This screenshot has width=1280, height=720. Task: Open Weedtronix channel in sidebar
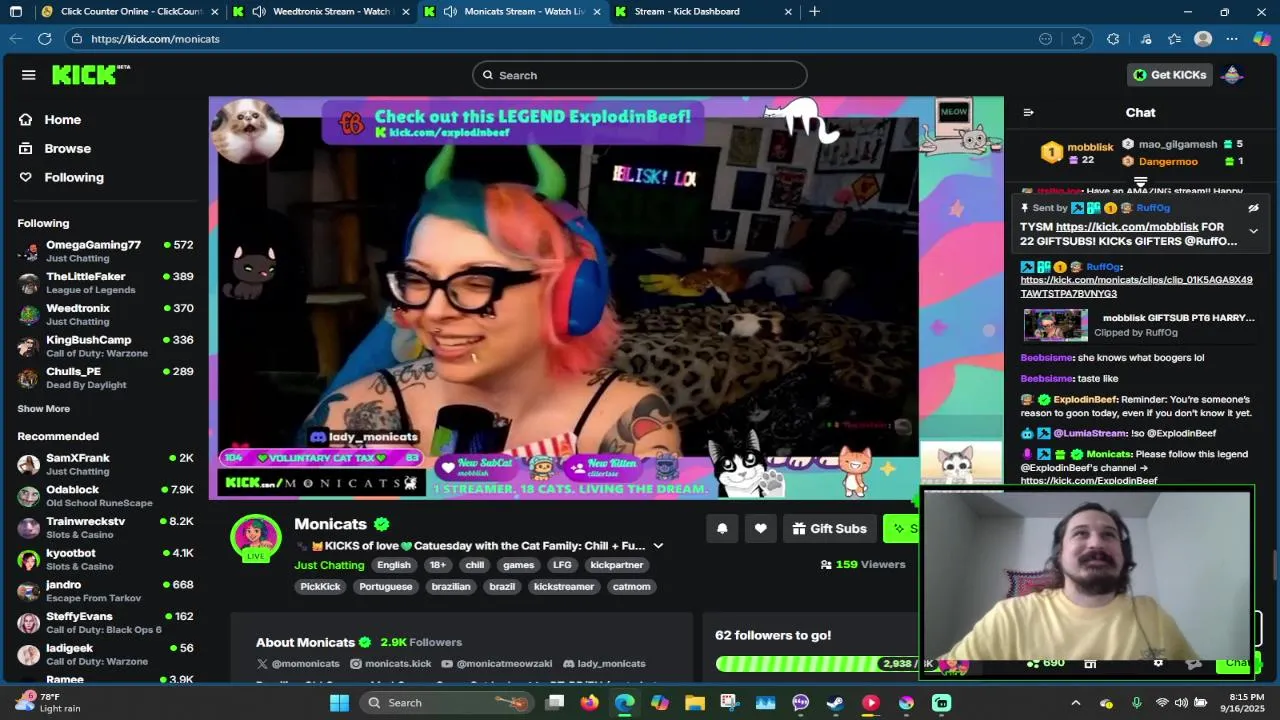pos(105,315)
